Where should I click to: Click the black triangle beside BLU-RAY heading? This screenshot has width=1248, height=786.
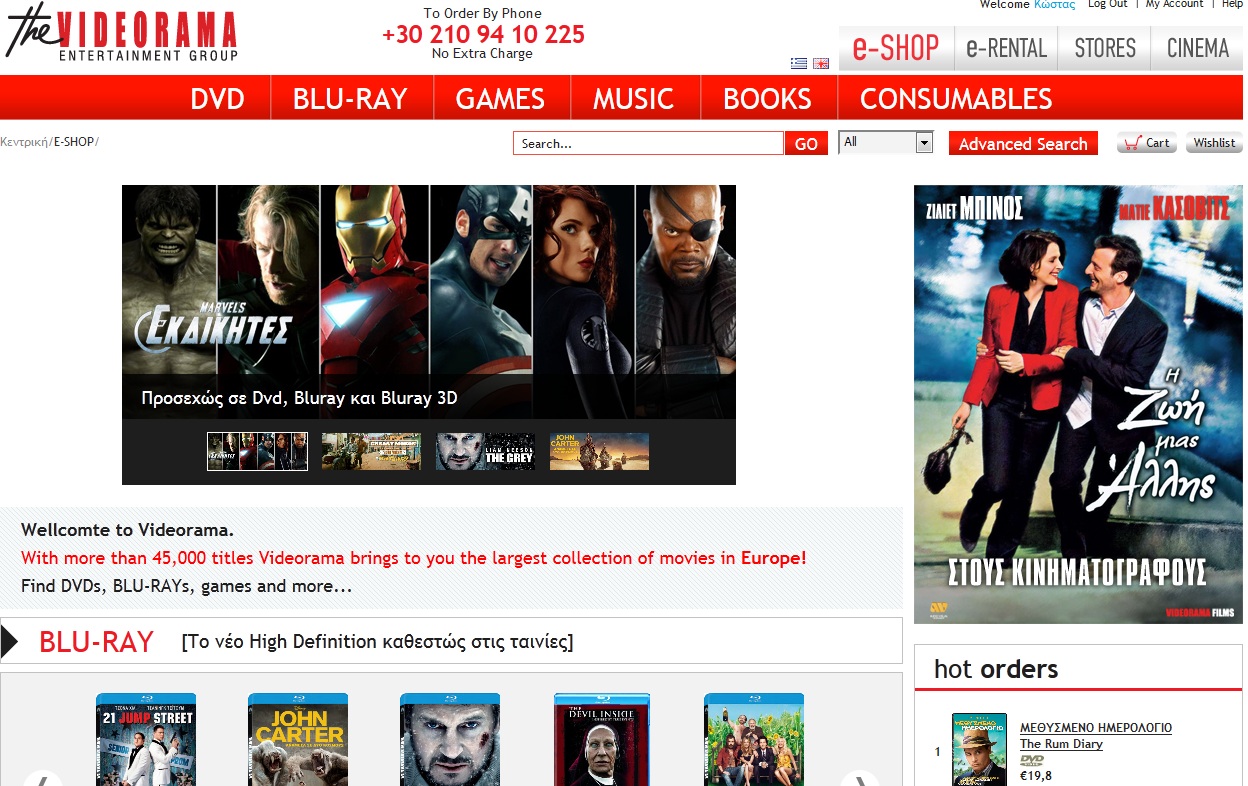coord(10,641)
